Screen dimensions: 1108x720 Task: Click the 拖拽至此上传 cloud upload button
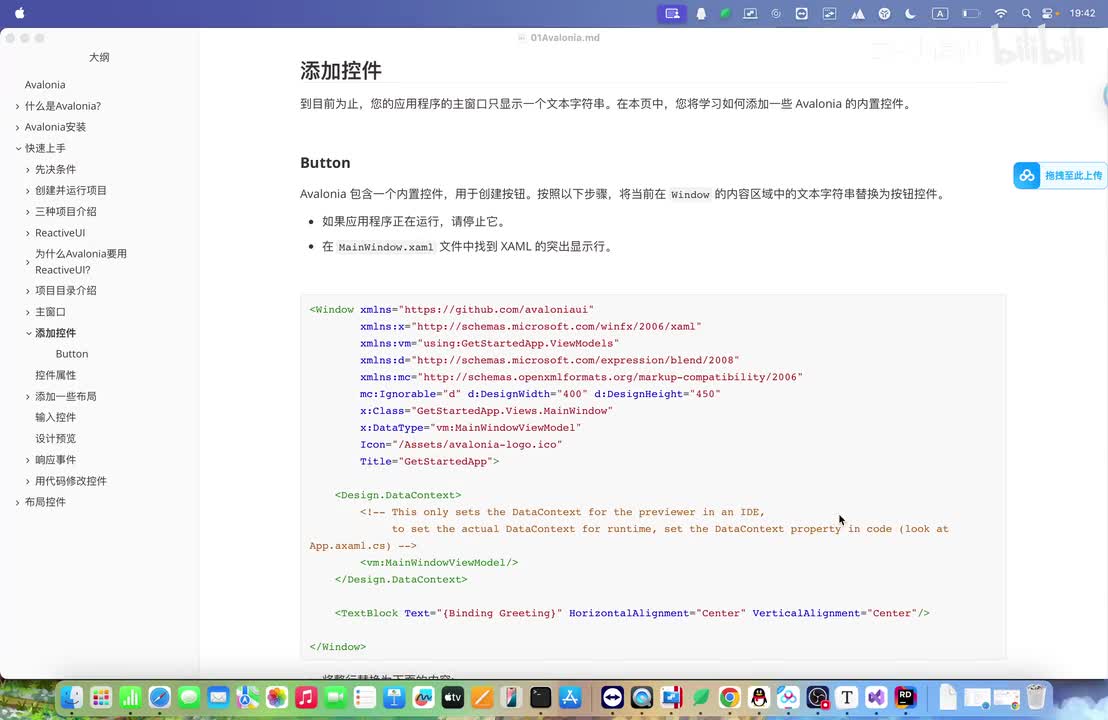(x=1060, y=175)
